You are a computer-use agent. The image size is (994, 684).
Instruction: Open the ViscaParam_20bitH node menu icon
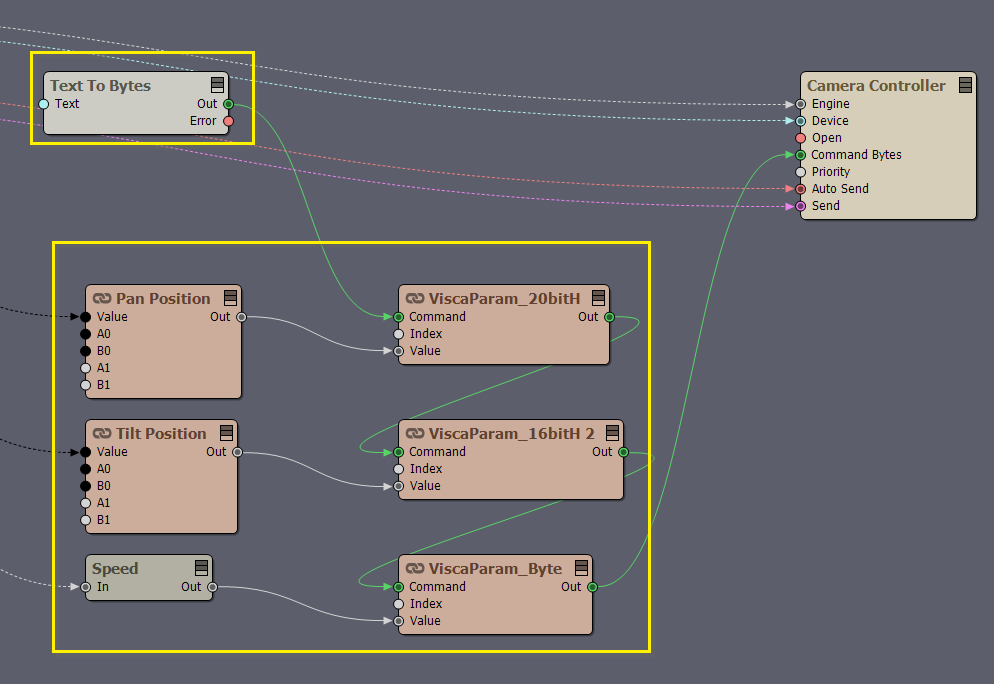598,298
